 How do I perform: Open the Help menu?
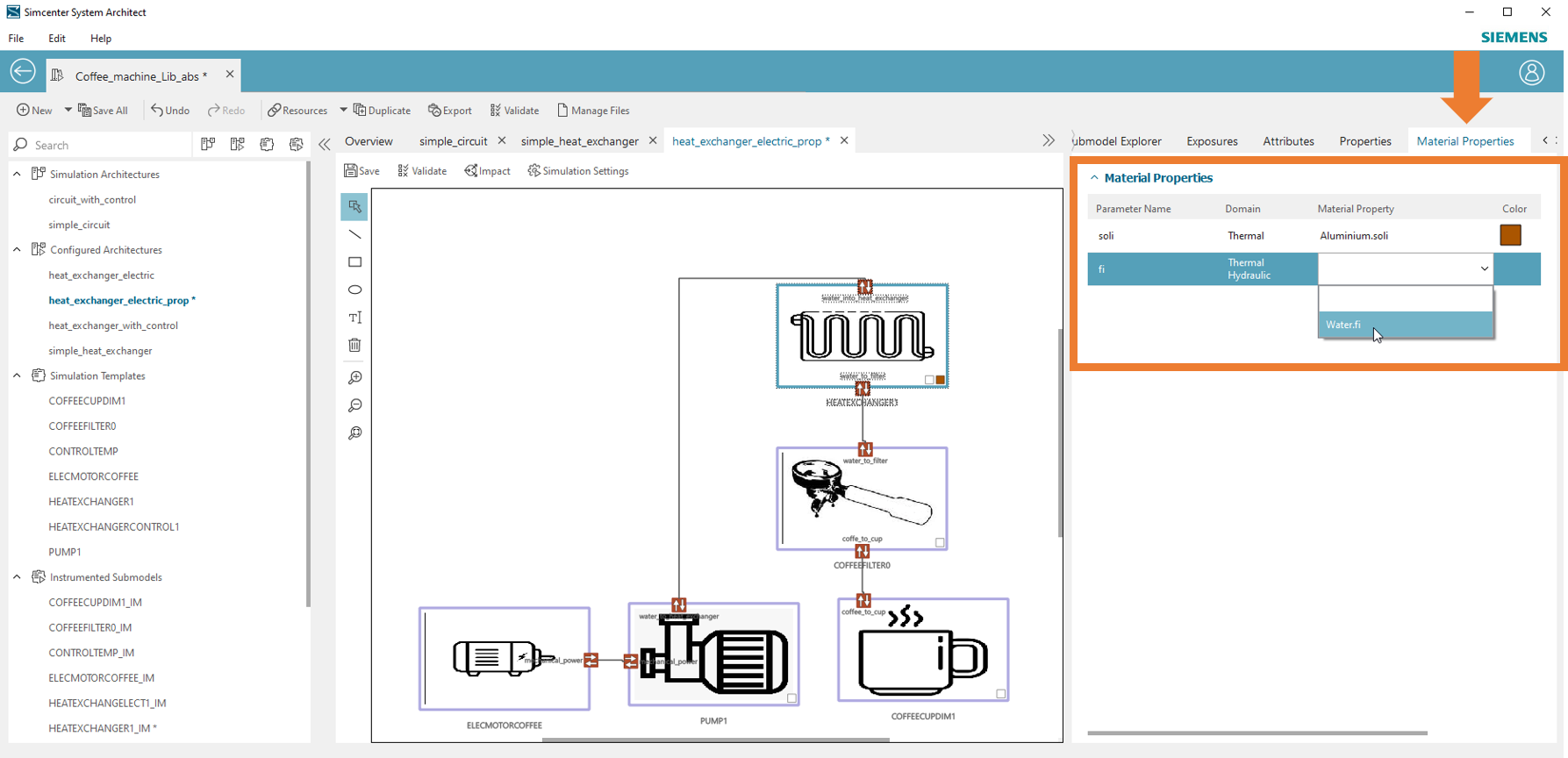pos(101,39)
